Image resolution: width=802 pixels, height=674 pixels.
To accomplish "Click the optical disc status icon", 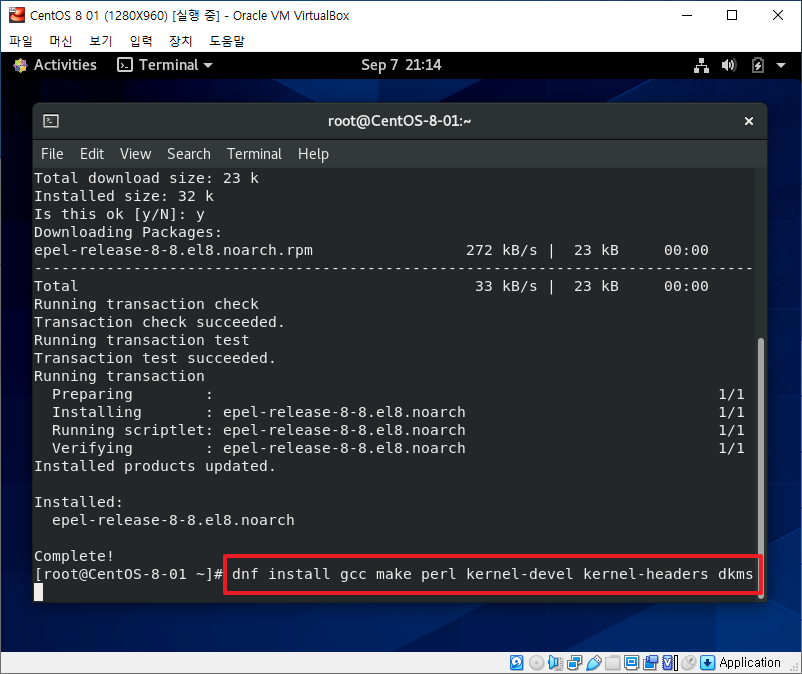I will coord(536,663).
